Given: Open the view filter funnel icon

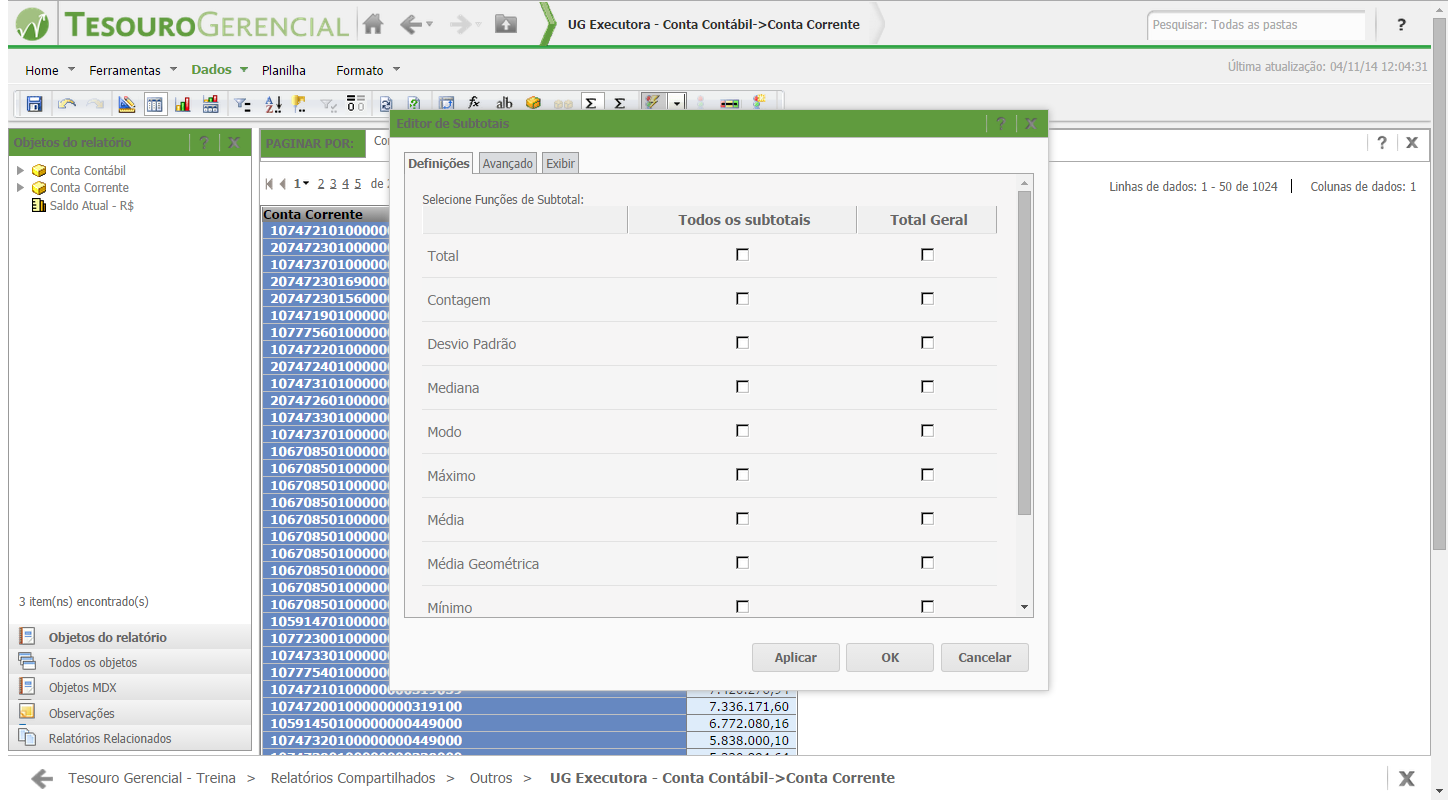Looking at the screenshot, I should tap(242, 103).
